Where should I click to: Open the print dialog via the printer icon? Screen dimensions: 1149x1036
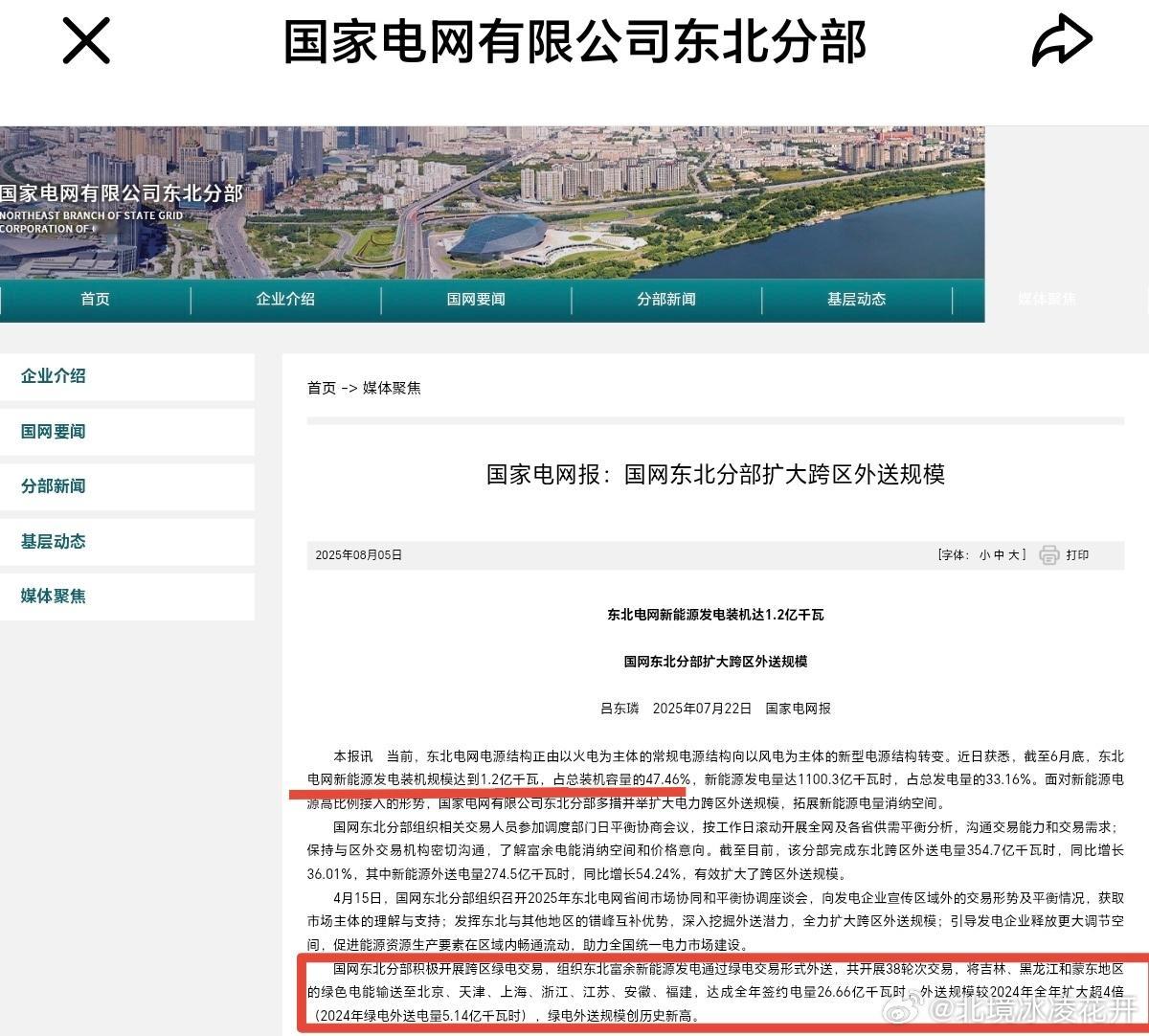(1049, 554)
